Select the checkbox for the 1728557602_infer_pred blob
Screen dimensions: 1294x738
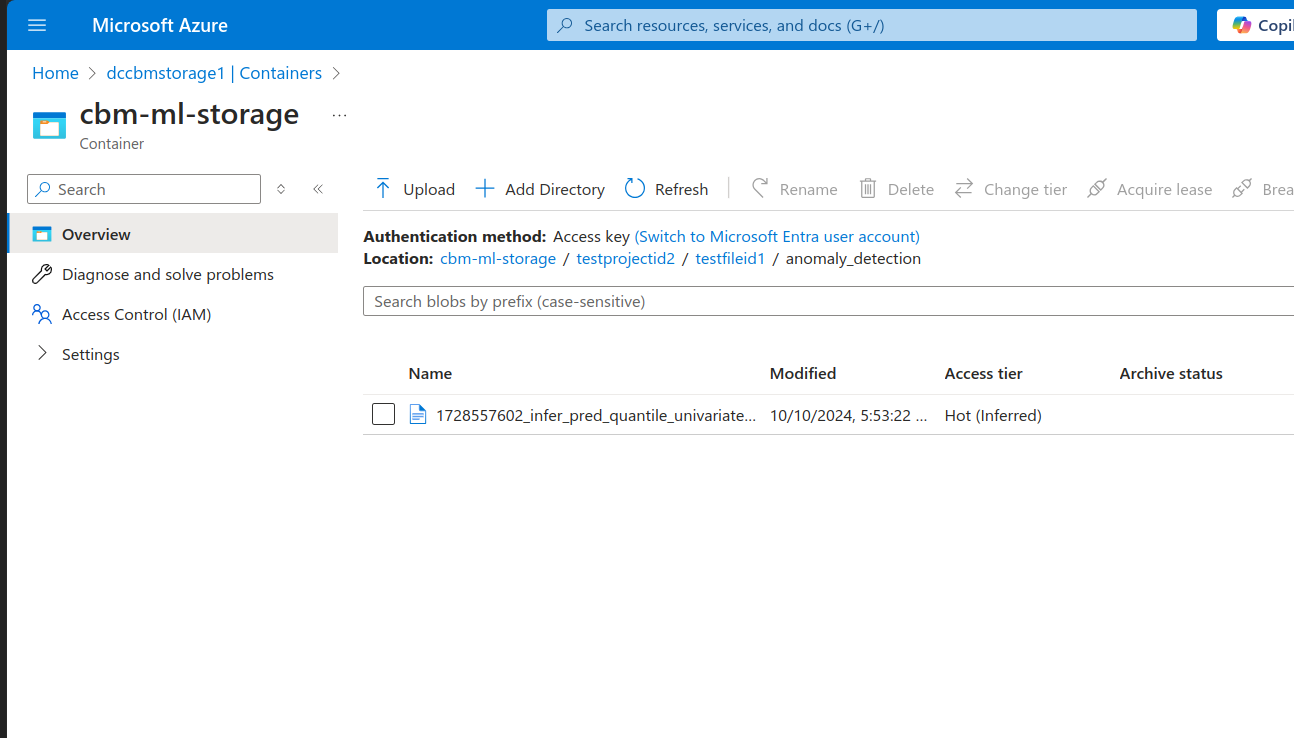coord(383,415)
